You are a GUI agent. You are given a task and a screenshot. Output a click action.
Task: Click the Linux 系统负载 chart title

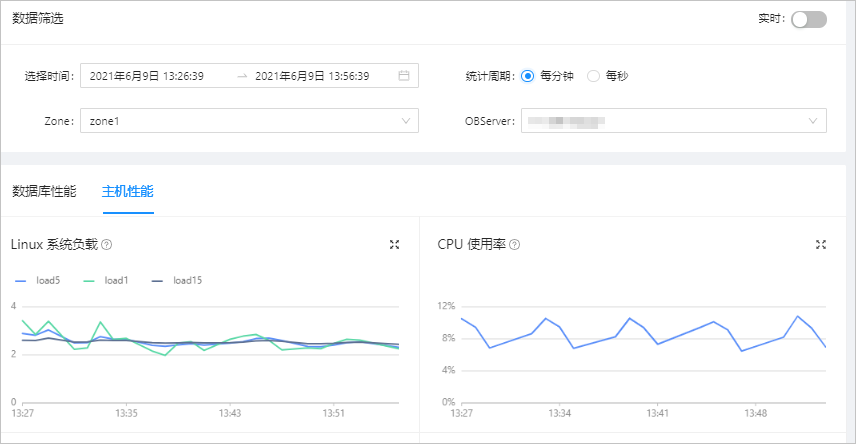[55, 244]
